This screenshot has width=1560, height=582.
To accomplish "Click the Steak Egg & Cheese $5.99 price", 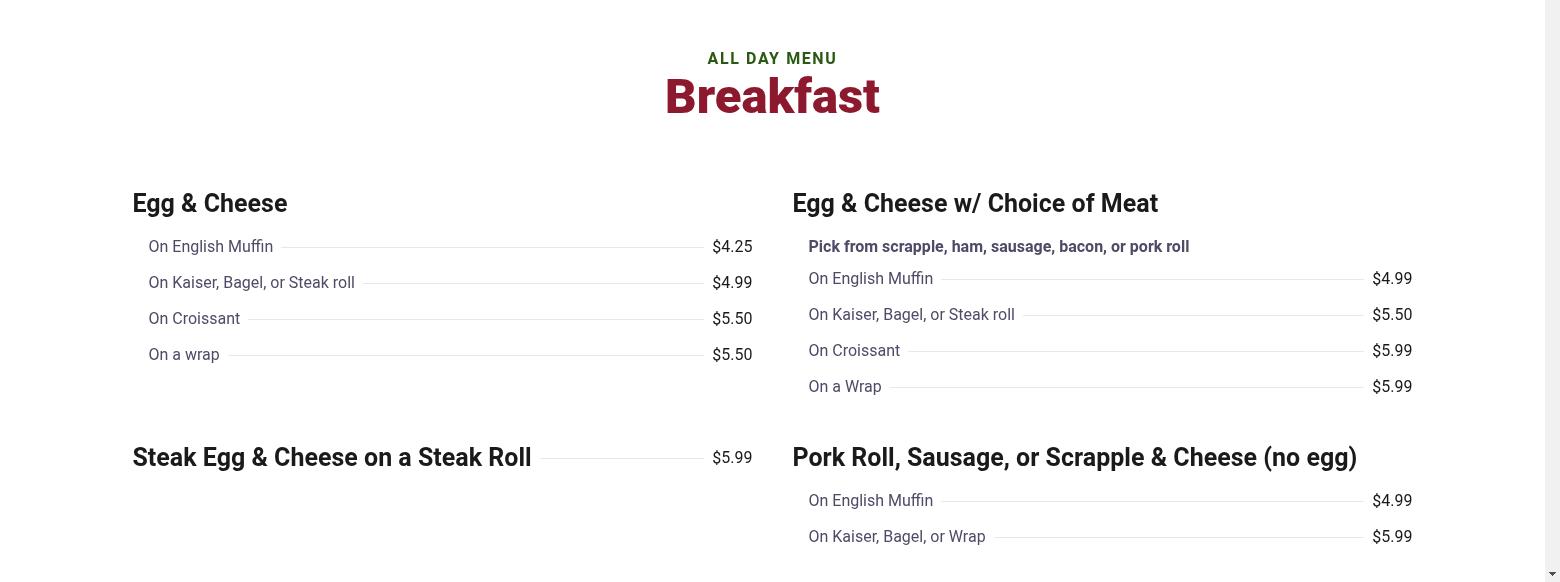I will [732, 458].
